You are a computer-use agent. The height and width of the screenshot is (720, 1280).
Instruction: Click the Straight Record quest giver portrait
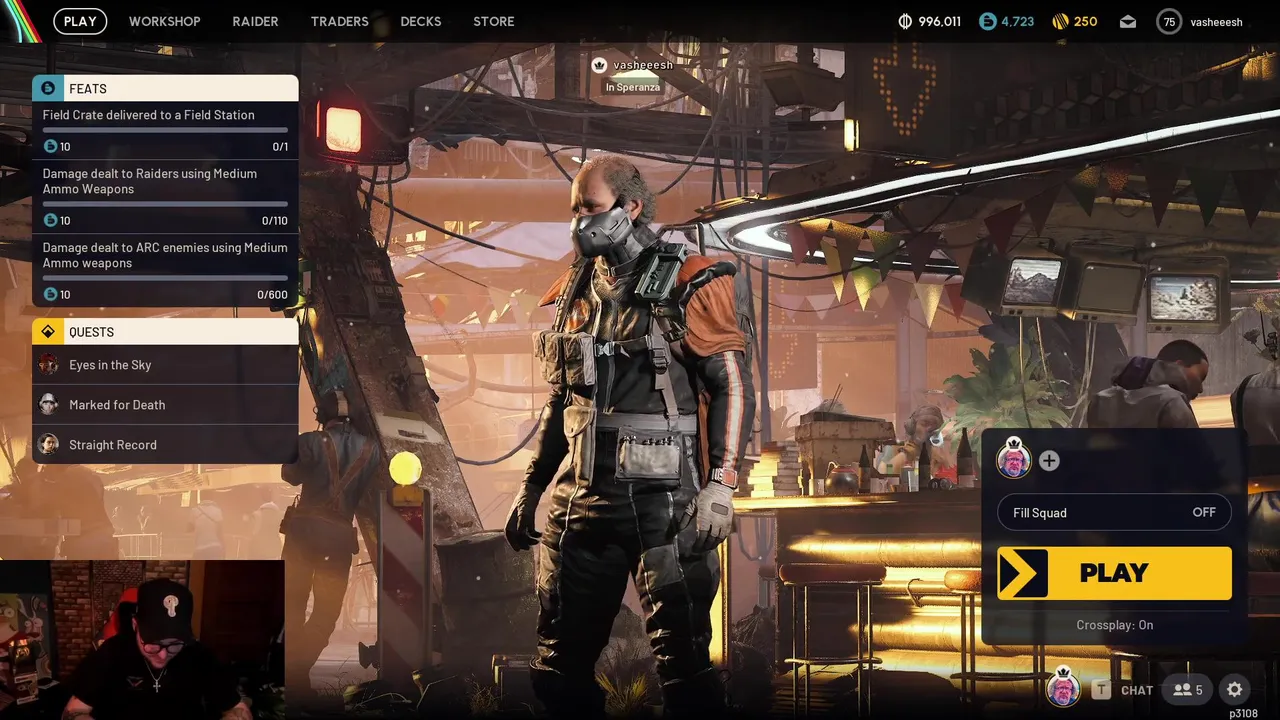[x=48, y=444]
